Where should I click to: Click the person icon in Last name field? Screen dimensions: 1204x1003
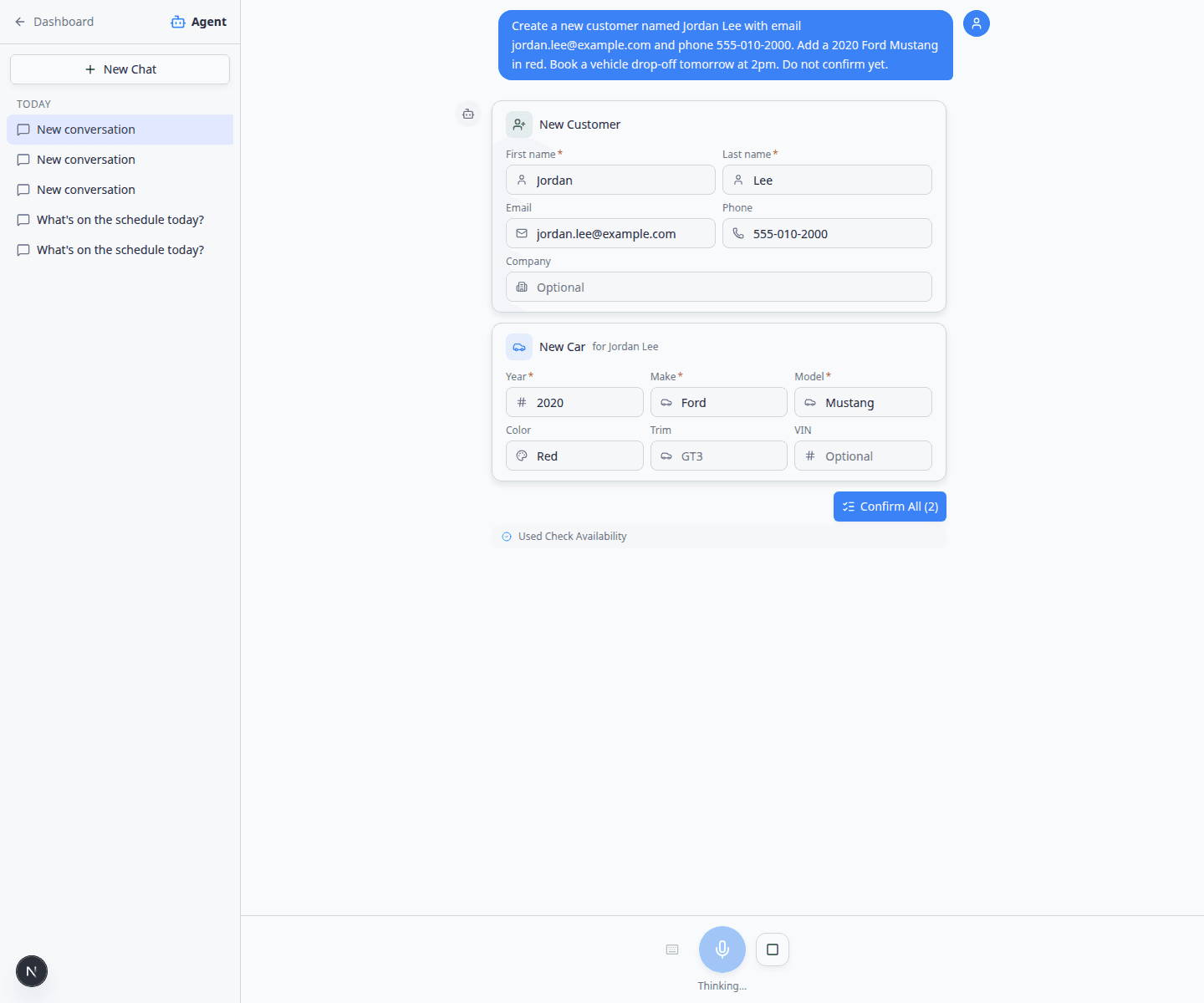(x=738, y=180)
